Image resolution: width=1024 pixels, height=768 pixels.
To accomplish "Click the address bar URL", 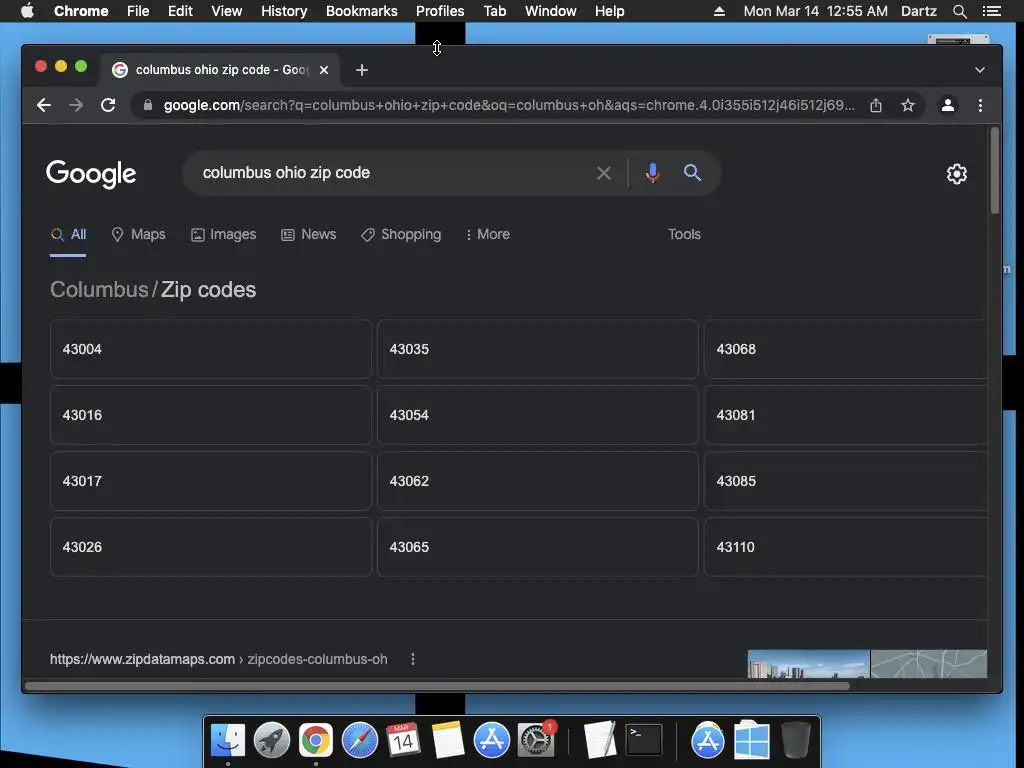I will pos(509,105).
